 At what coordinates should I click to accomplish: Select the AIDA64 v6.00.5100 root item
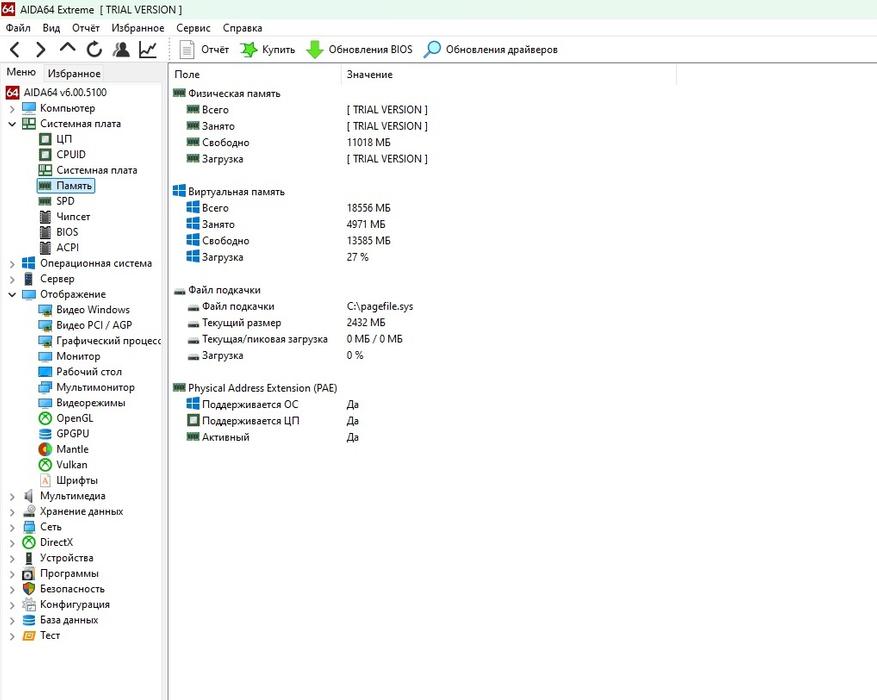(x=56, y=92)
